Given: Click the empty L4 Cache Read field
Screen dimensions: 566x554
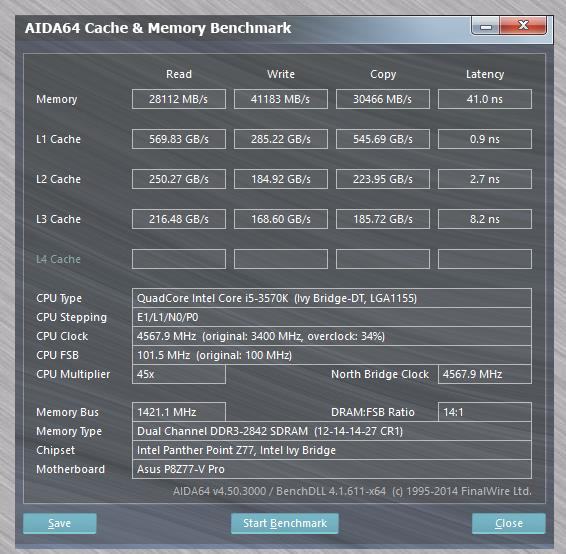Looking at the screenshot, I should tap(179, 259).
